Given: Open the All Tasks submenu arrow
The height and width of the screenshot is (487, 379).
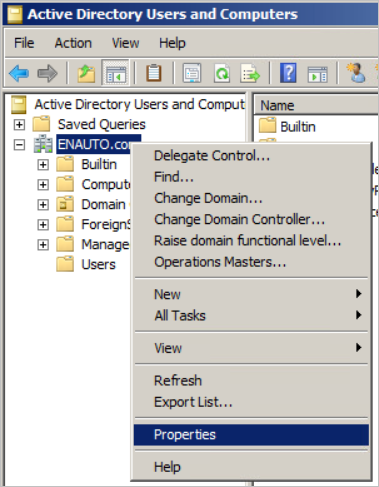Looking at the screenshot, I should pyautogui.click(x=358, y=315).
